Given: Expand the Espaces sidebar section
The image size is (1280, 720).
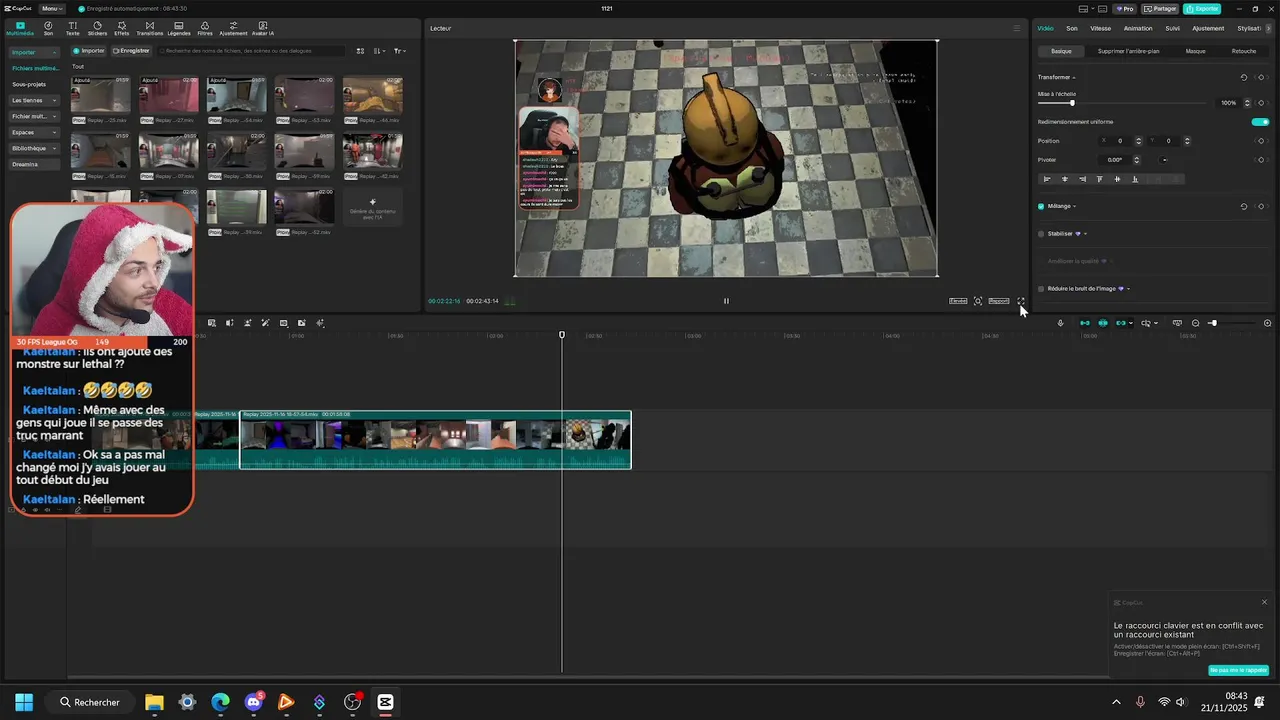Looking at the screenshot, I should (34, 132).
